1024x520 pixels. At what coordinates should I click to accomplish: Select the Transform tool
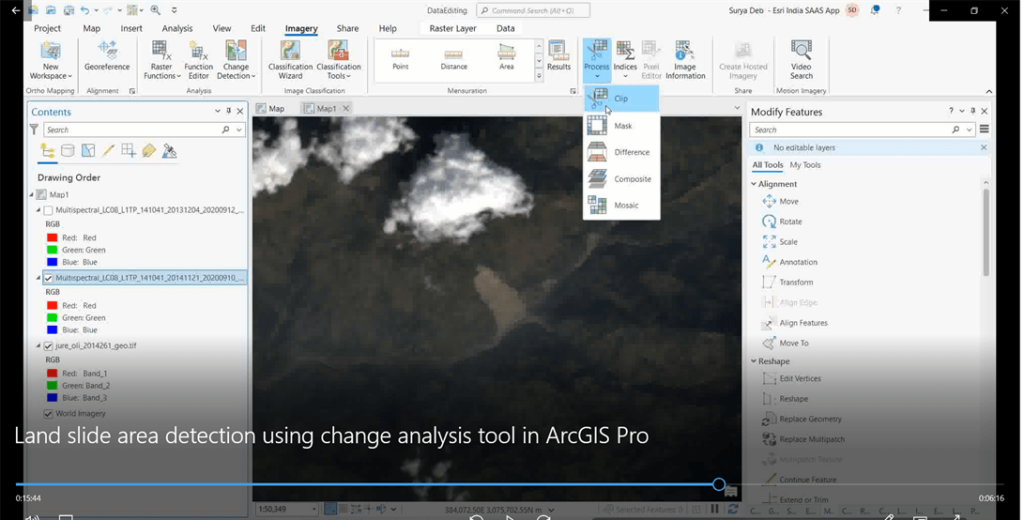click(788, 282)
